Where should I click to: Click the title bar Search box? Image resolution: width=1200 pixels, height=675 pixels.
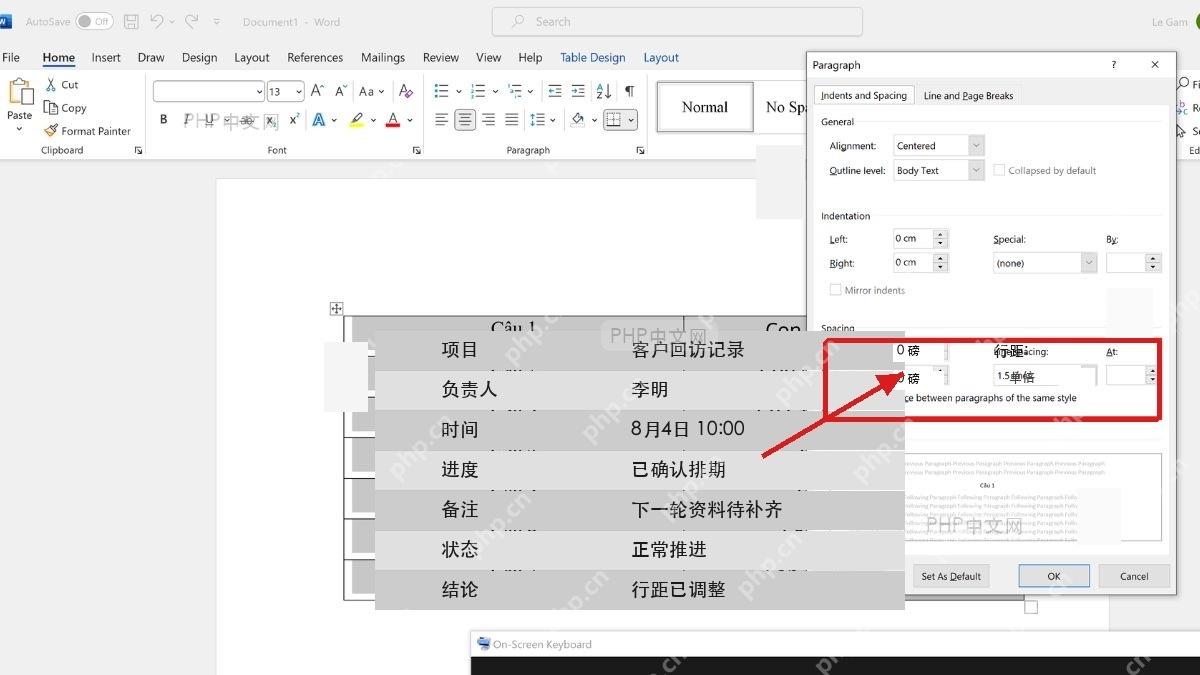[677, 21]
